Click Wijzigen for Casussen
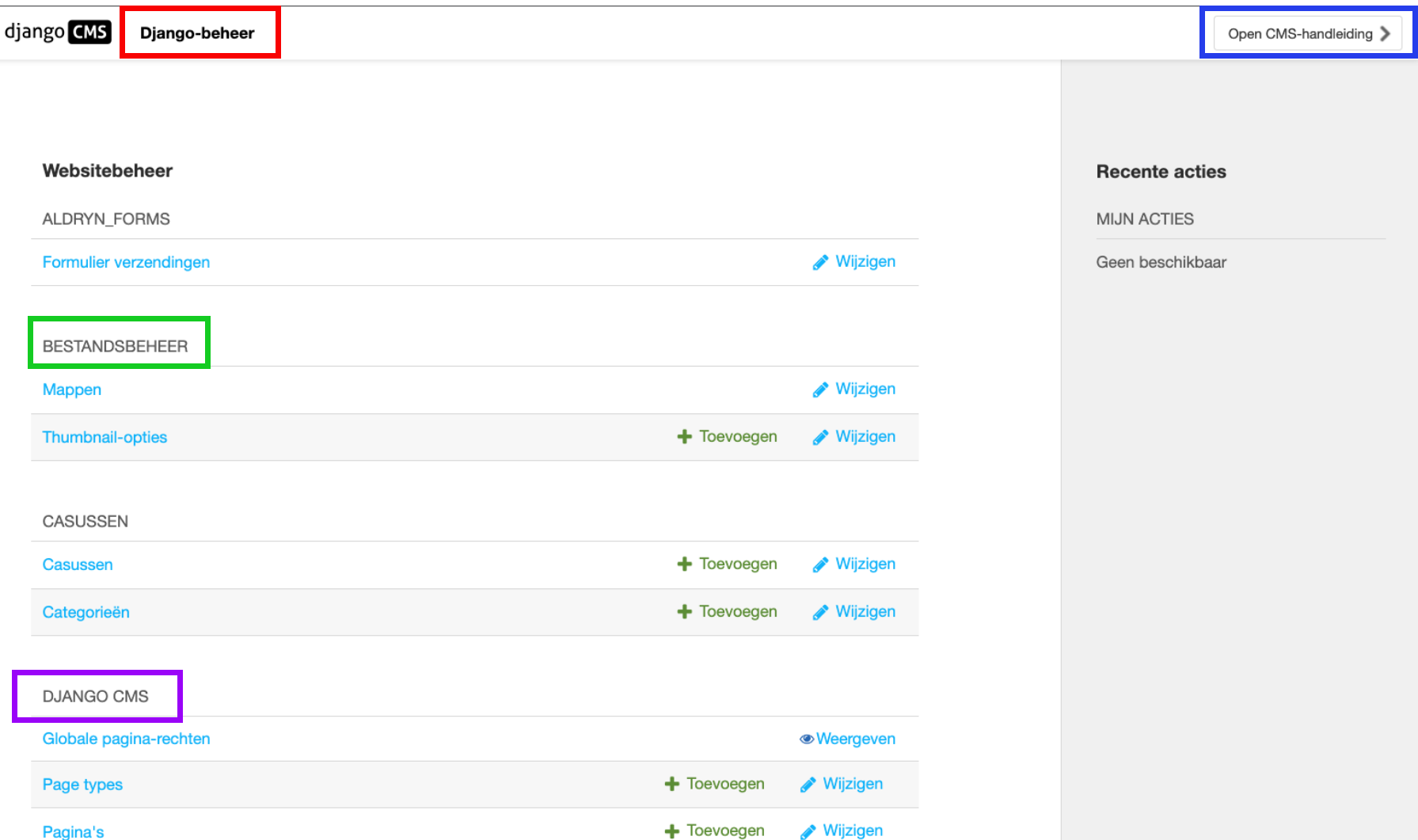Viewport: 1418px width, 840px height. [853, 564]
